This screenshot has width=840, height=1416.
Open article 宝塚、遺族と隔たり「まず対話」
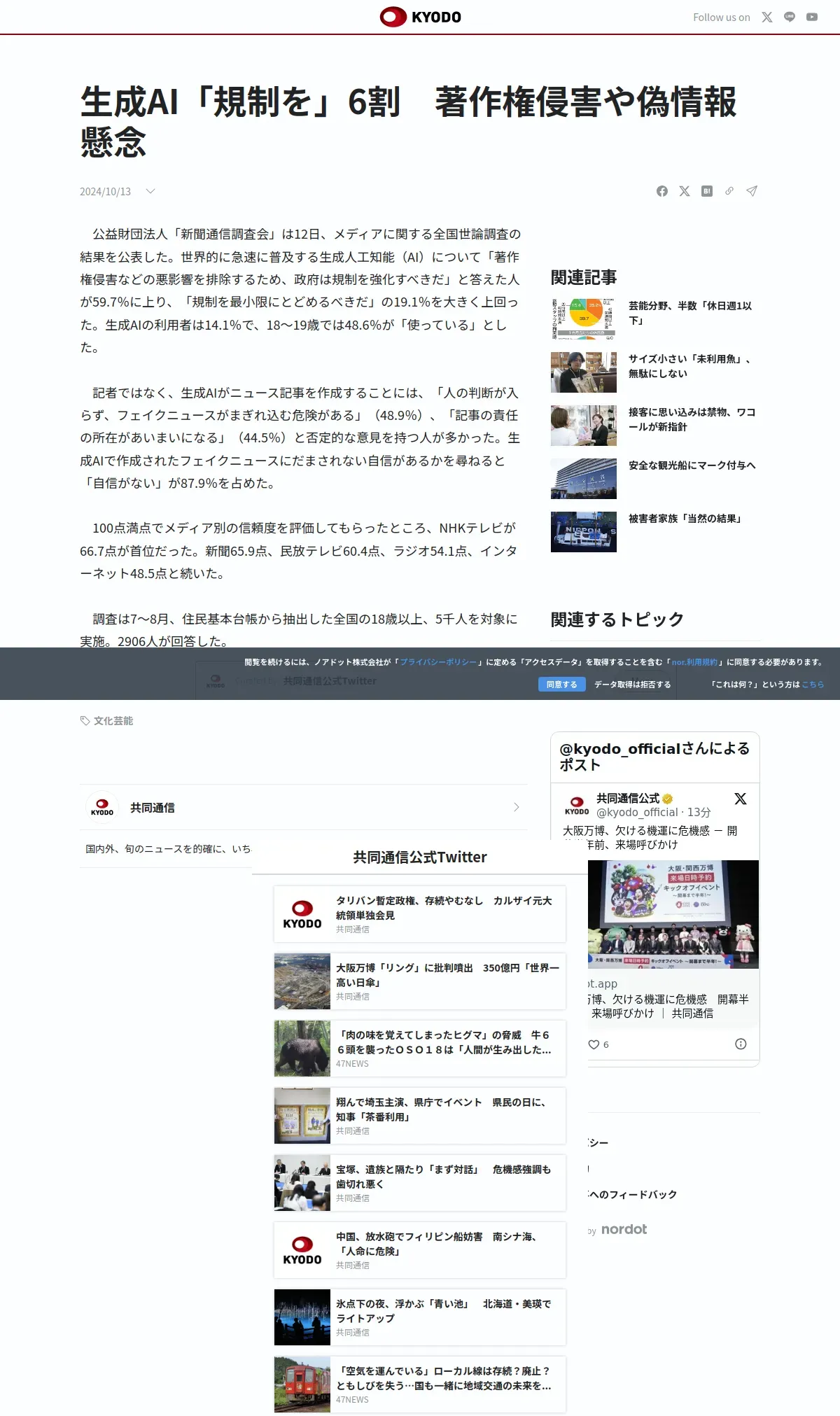(x=420, y=1183)
